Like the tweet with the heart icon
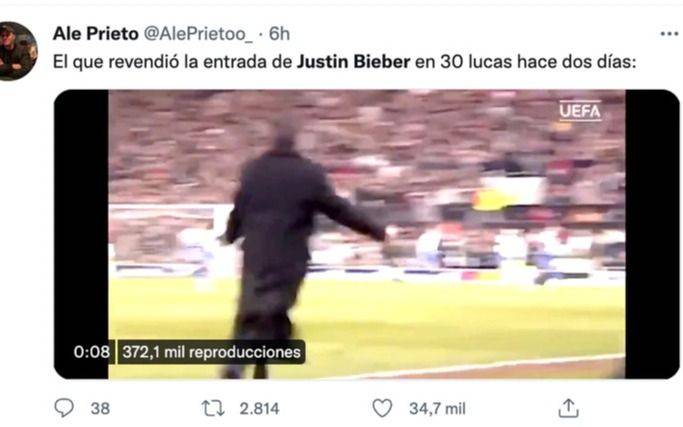Viewport: 683px width, 427px height. [382, 408]
